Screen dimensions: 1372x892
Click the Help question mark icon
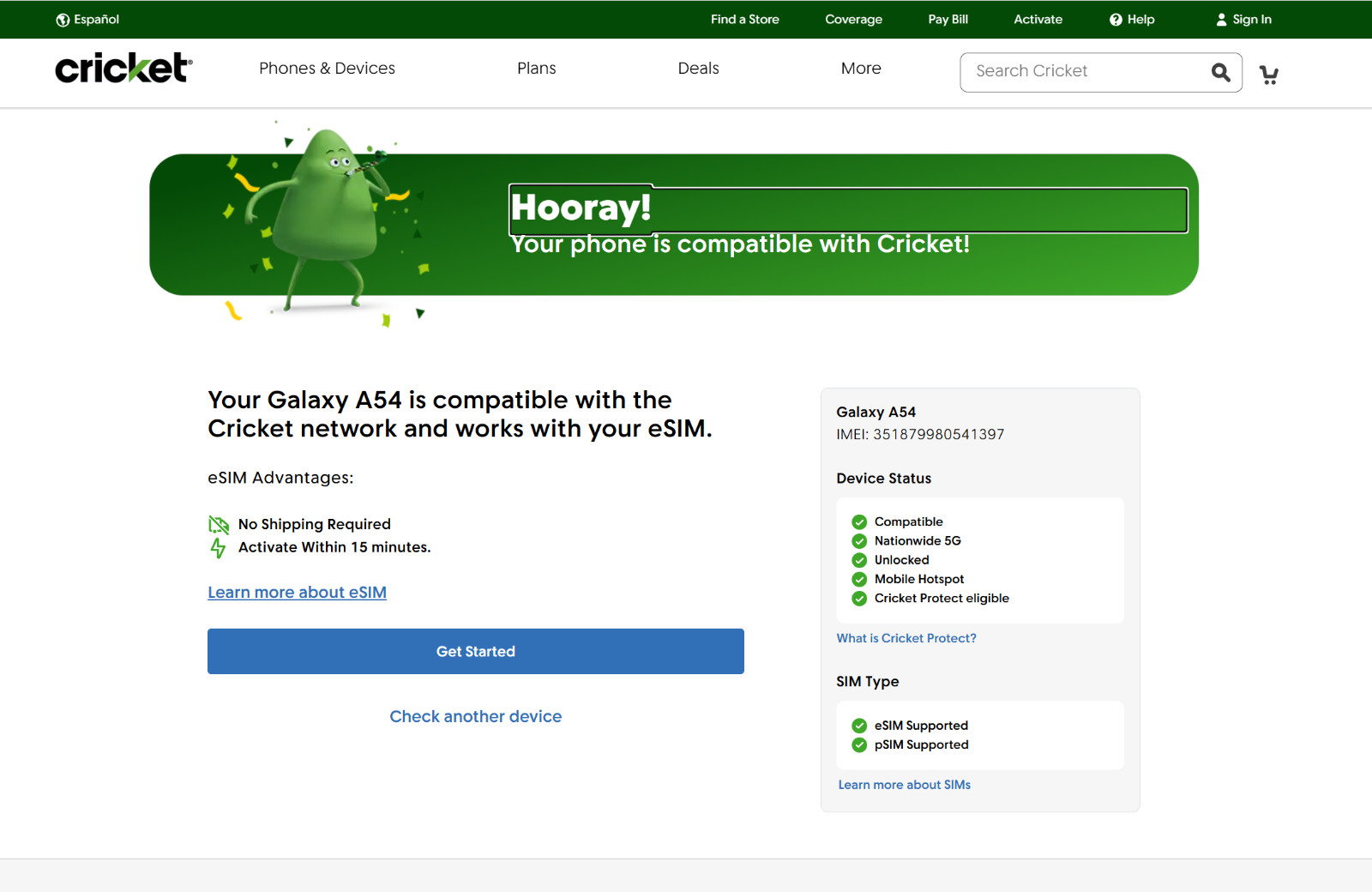(1116, 20)
